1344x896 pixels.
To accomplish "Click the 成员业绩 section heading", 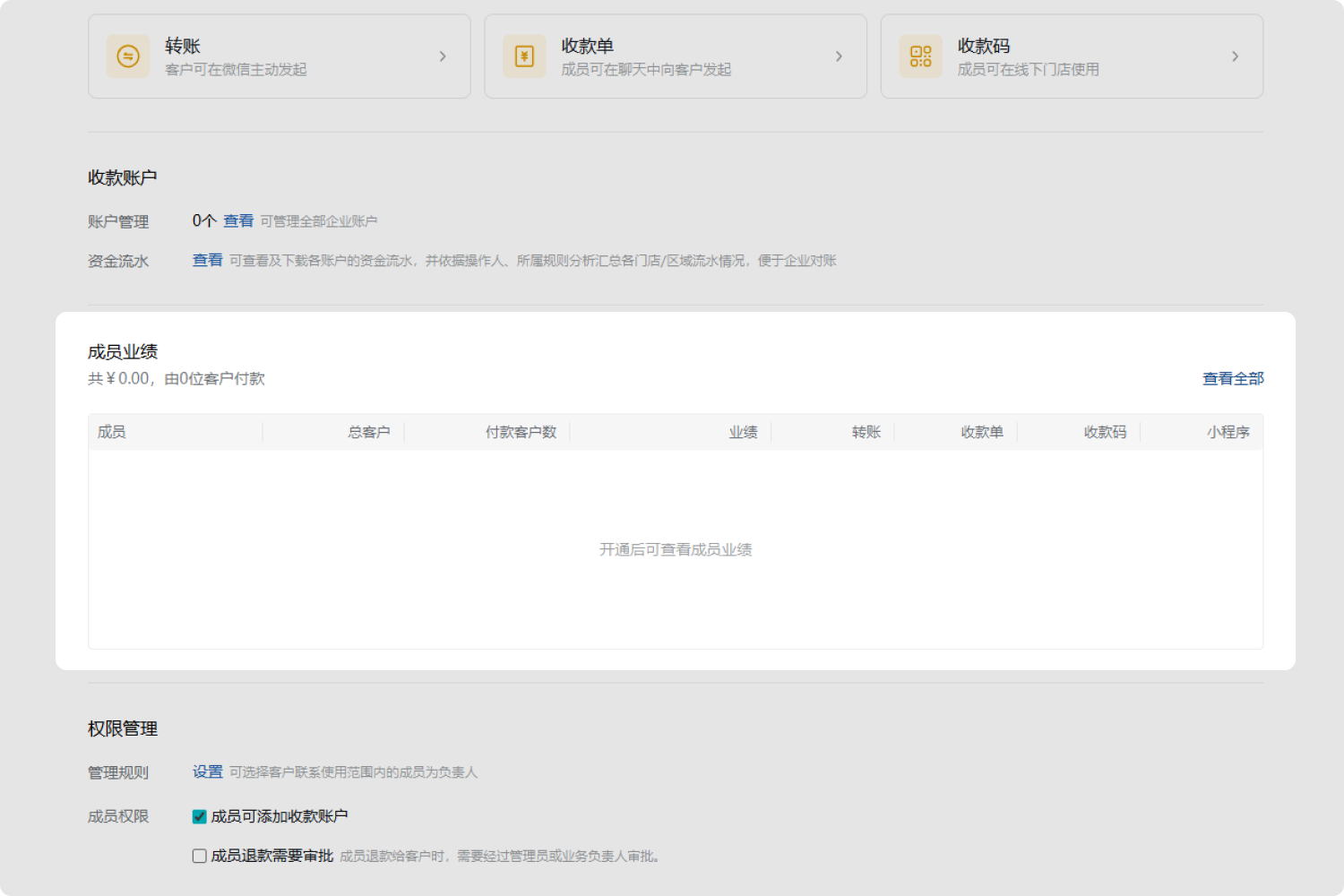I will coord(123,351).
